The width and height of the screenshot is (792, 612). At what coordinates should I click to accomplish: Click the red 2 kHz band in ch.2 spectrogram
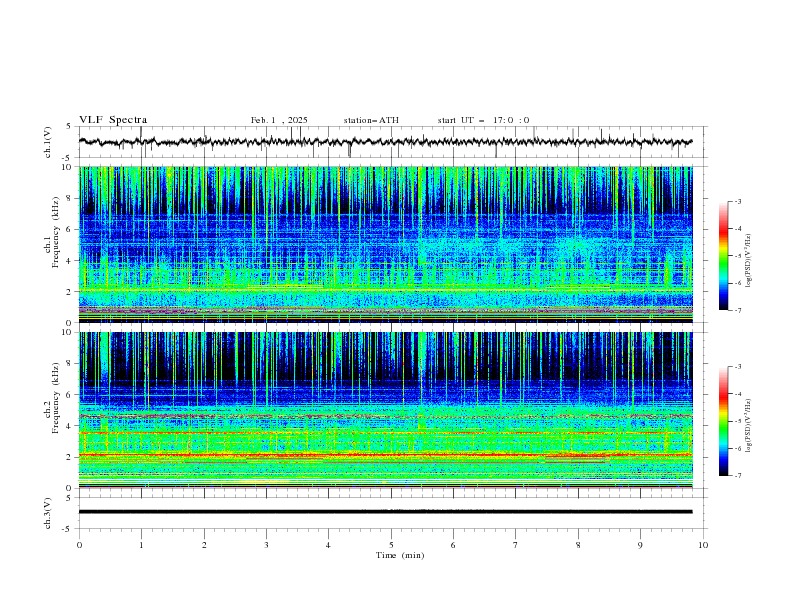(385, 455)
